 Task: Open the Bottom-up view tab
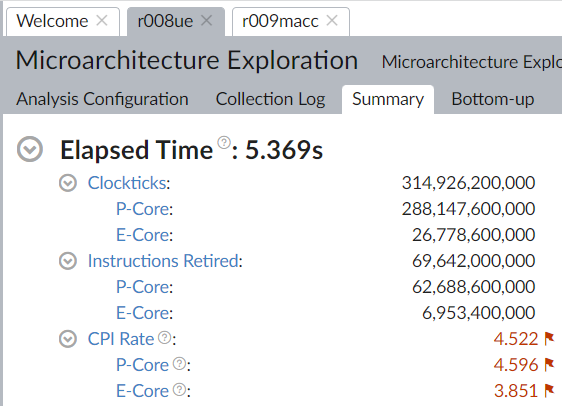[x=493, y=99]
